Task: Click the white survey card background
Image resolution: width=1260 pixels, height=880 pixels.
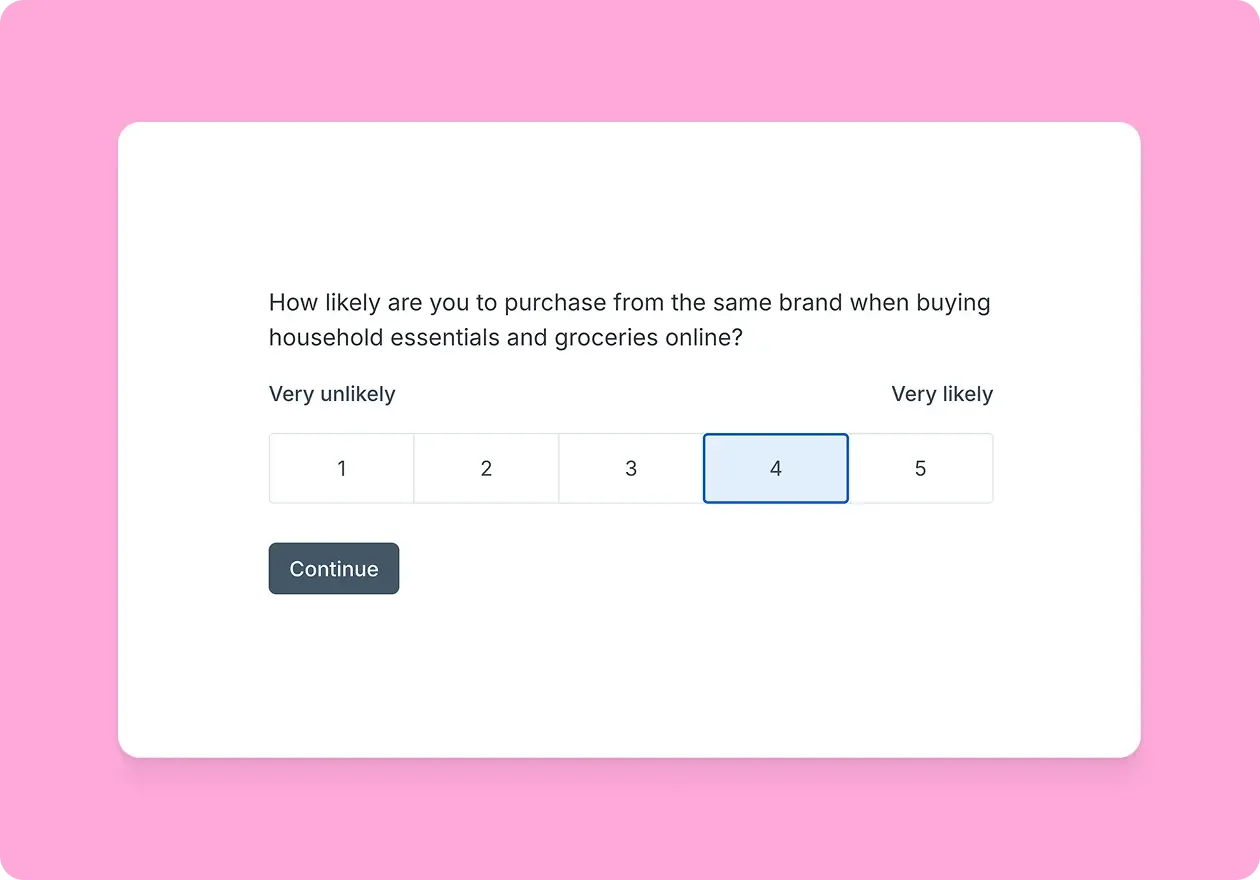Action: [x=629, y=680]
